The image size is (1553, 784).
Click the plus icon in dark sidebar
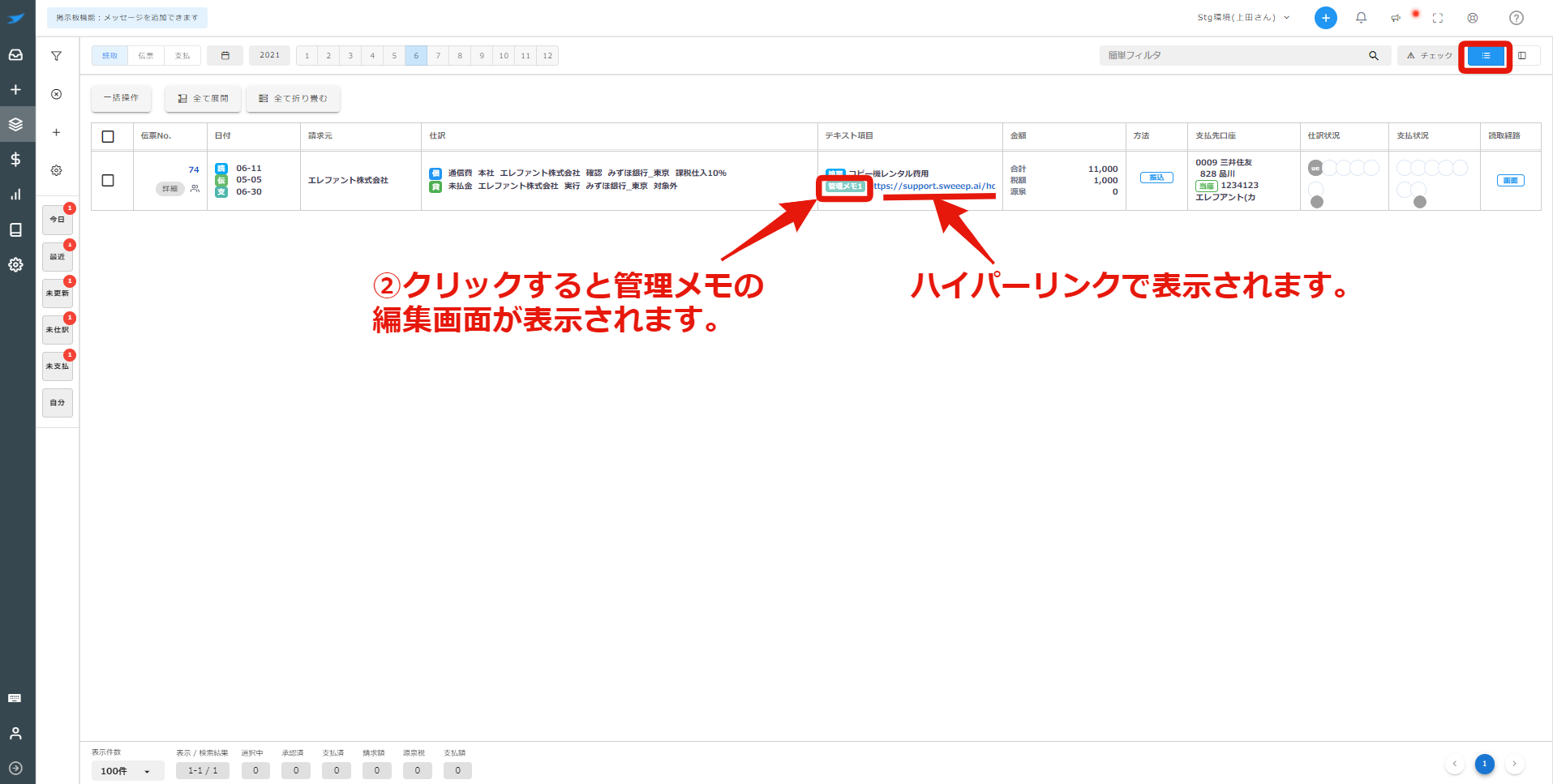coord(15,90)
